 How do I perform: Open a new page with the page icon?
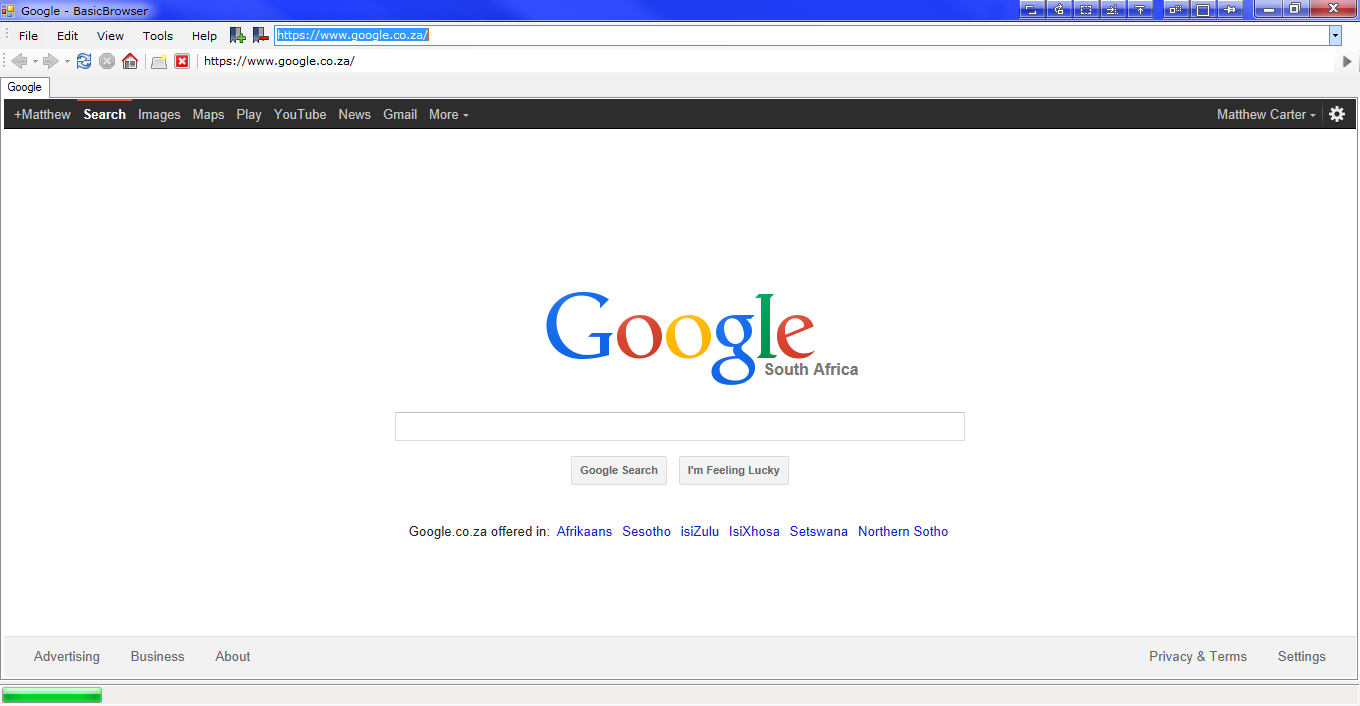coord(158,61)
